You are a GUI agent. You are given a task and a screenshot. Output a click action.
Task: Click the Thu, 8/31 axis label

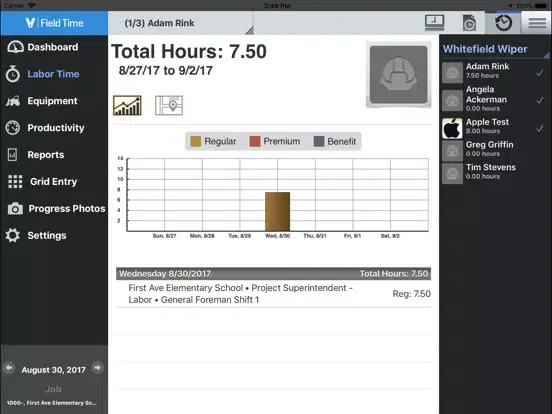(315, 236)
